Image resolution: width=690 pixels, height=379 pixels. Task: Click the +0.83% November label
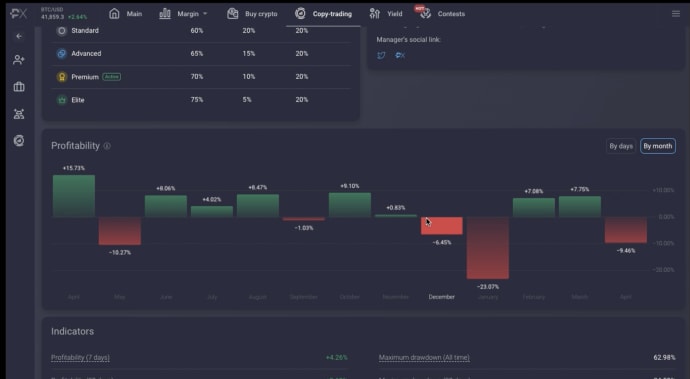pos(396,208)
